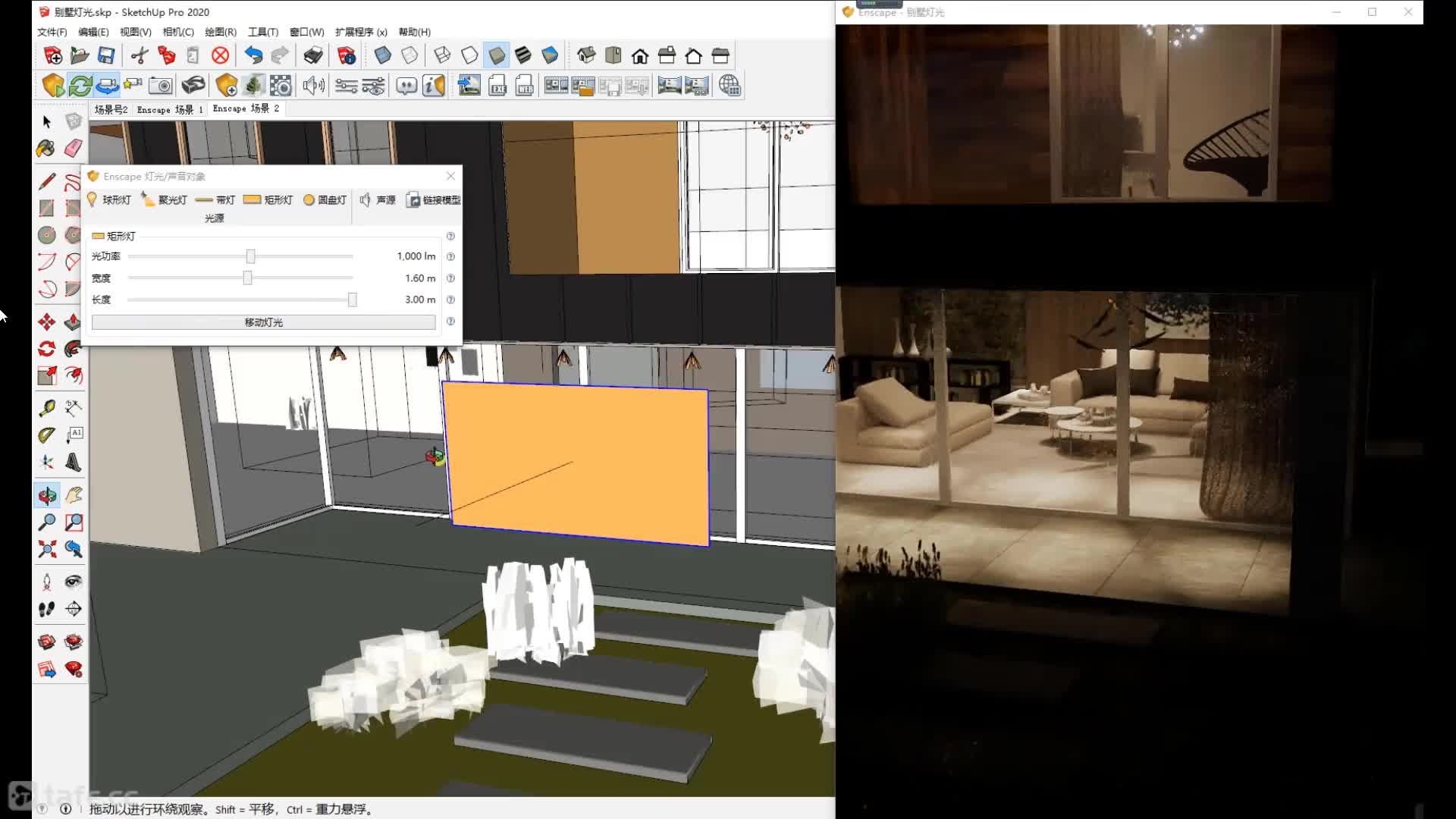This screenshot has width=1456, height=819.
Task: Click the Zoom Extents tool icon
Action: click(46, 549)
